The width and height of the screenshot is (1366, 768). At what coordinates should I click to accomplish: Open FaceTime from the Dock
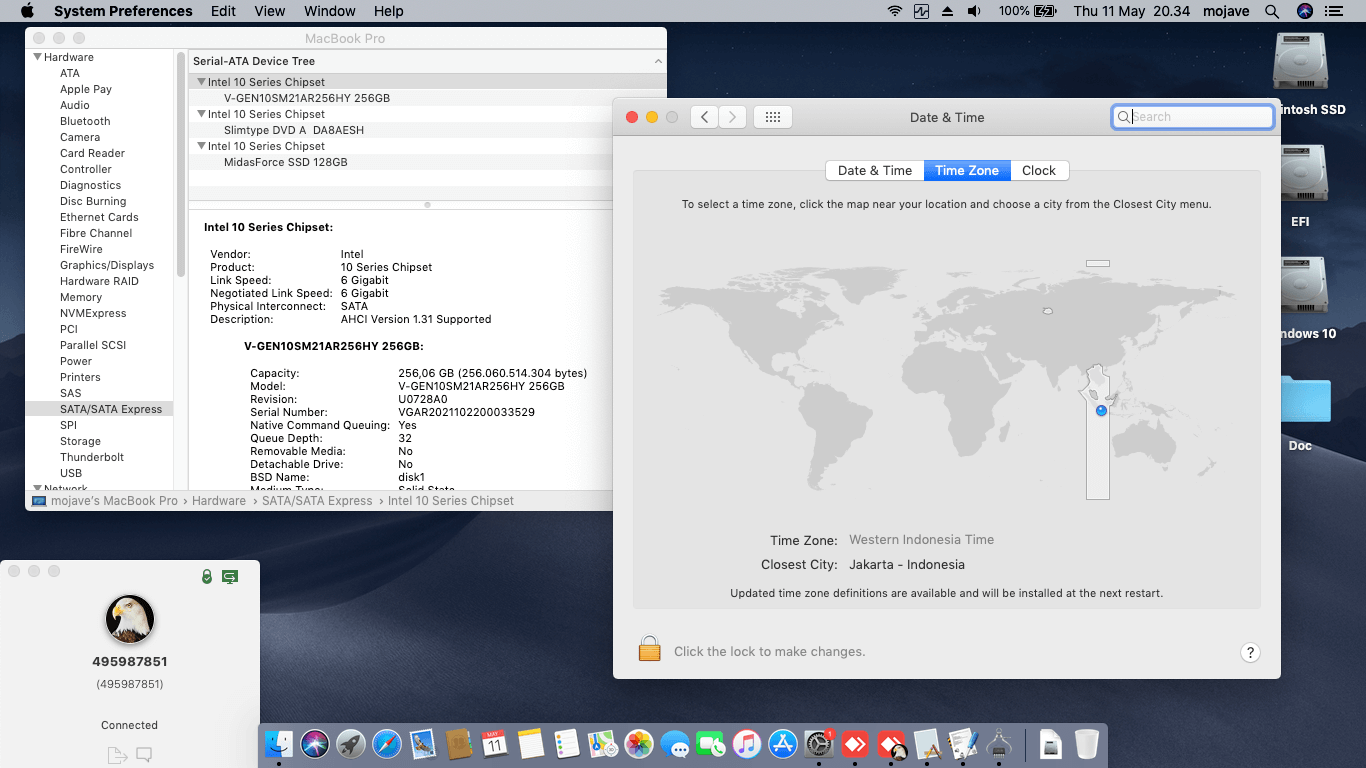tap(711, 744)
